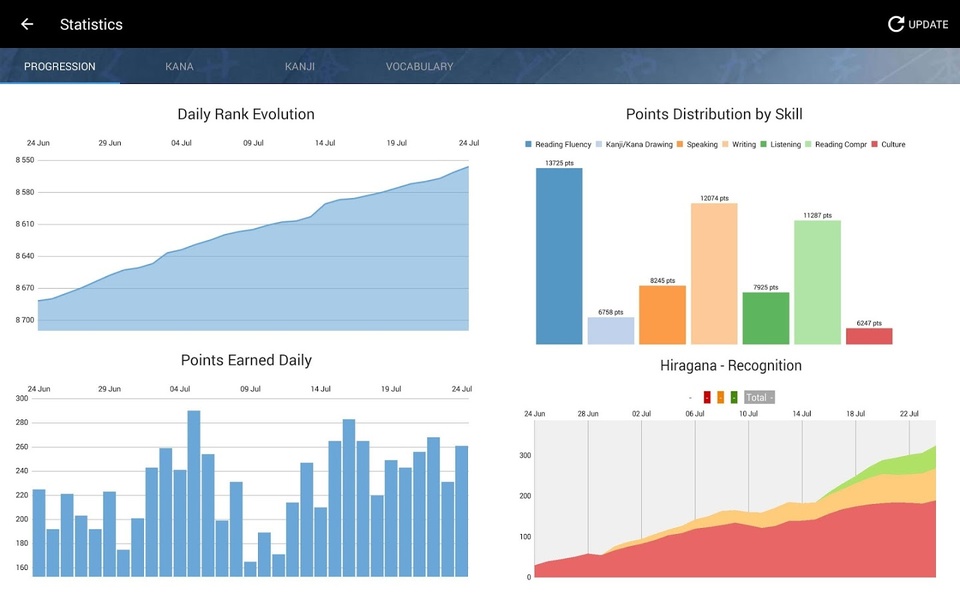Click the 'Kanji/Kana Drawing' legend text
The image size is (960, 600).
pos(639,144)
